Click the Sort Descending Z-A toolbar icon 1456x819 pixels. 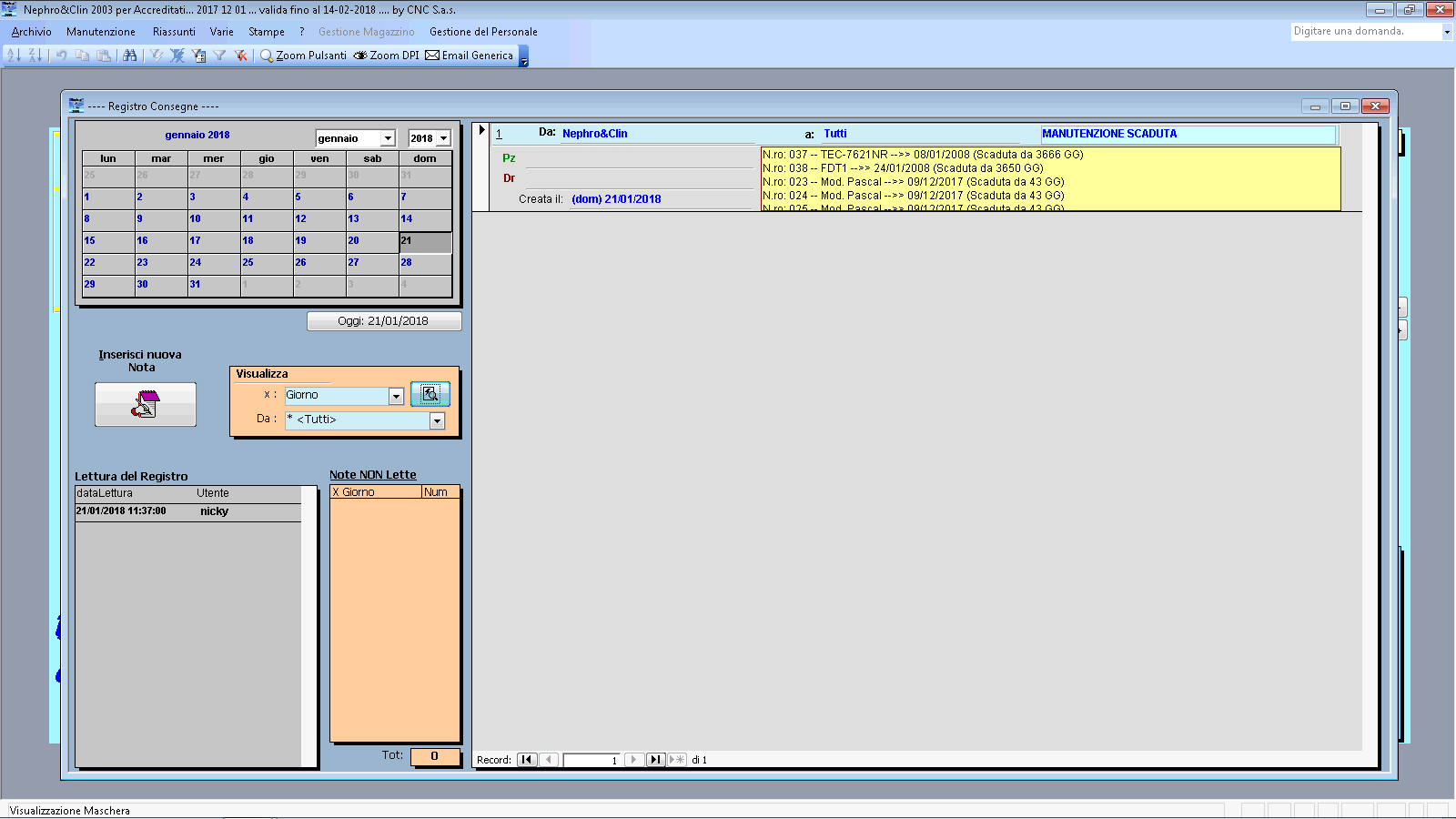pyautogui.click(x=35, y=56)
